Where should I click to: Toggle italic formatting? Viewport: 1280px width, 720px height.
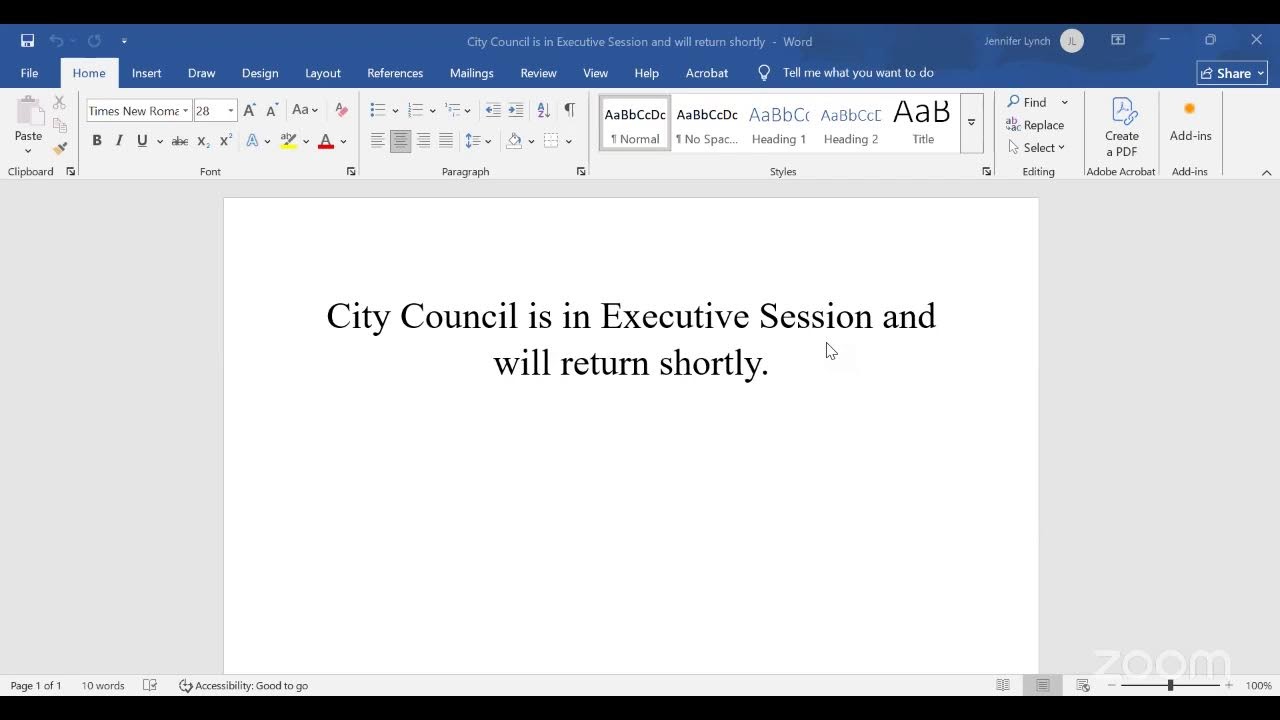coord(119,141)
